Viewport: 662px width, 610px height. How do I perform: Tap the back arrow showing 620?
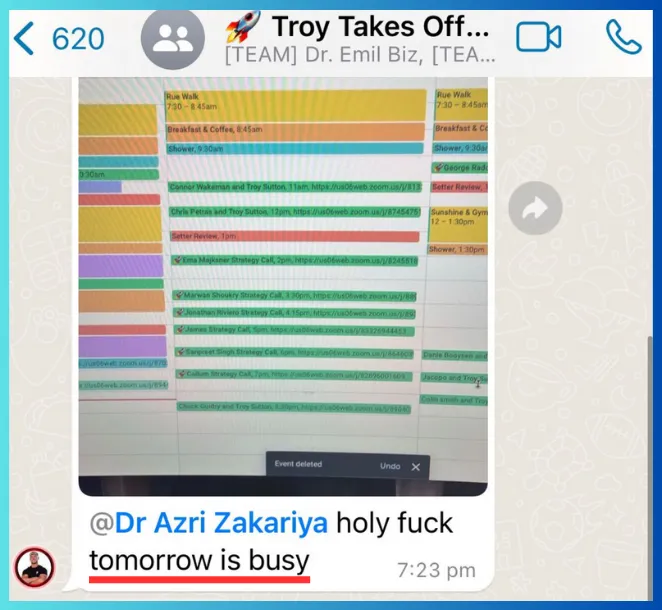tap(59, 39)
